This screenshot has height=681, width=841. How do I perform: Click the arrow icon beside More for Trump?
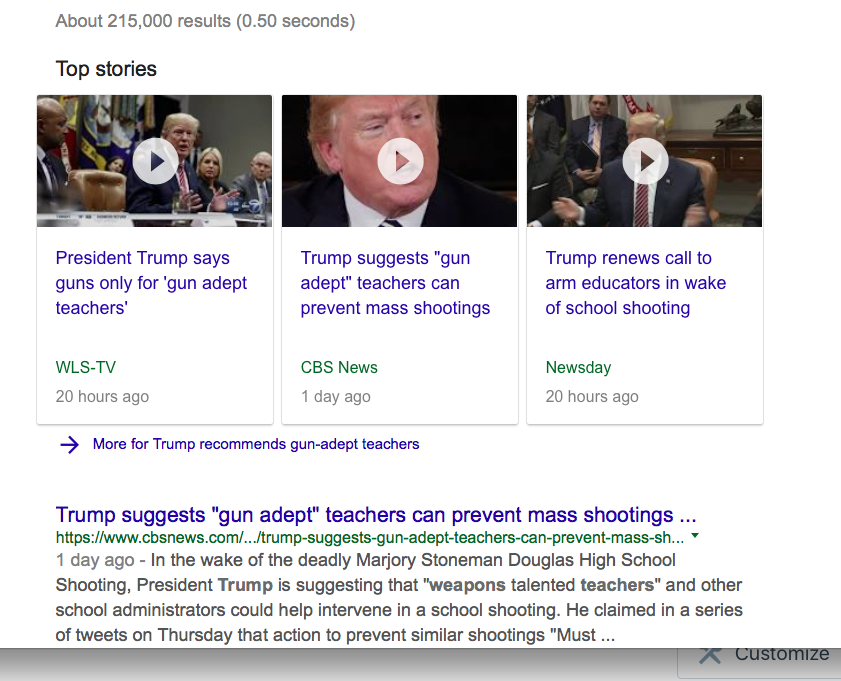point(69,445)
